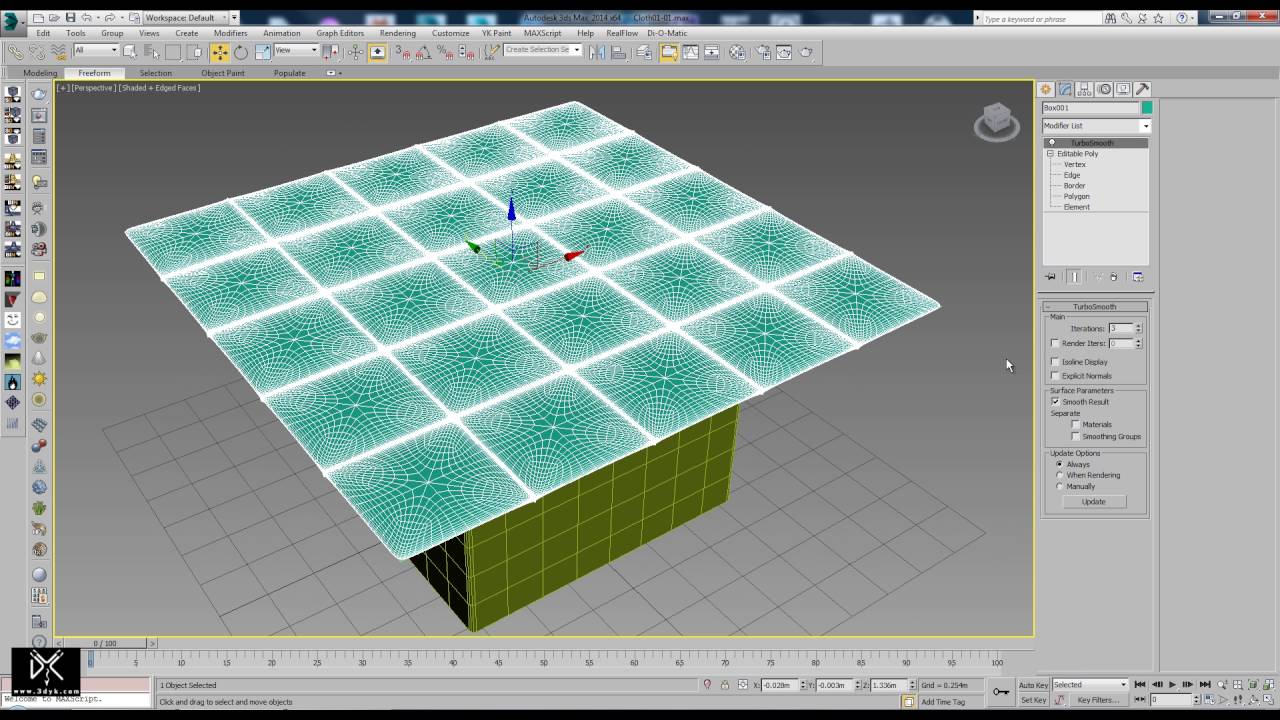Open the Create command panel tab
The height and width of the screenshot is (720, 1280).
1046,89
